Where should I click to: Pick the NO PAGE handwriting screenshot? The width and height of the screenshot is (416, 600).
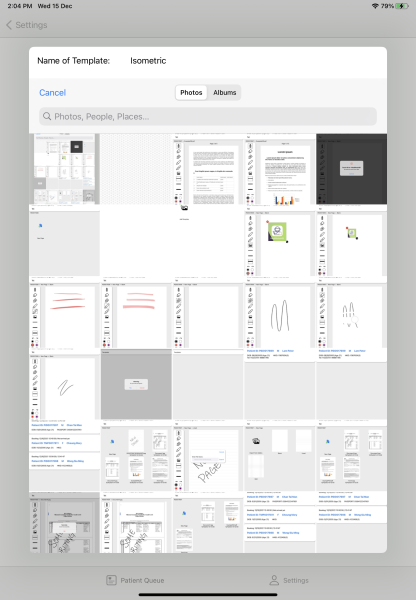pyautogui.click(x=208, y=456)
